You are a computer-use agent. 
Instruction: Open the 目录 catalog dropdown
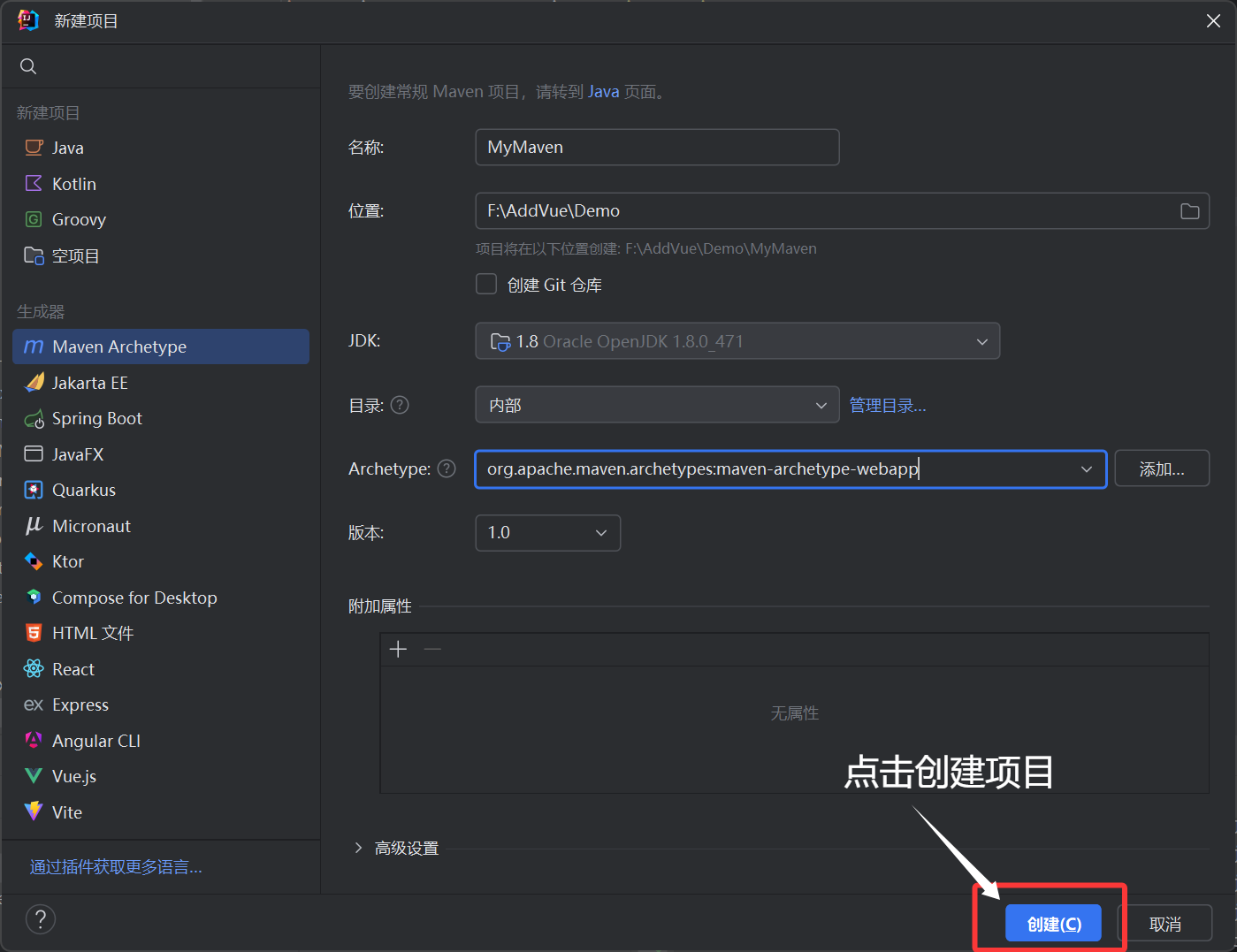pyautogui.click(x=656, y=405)
